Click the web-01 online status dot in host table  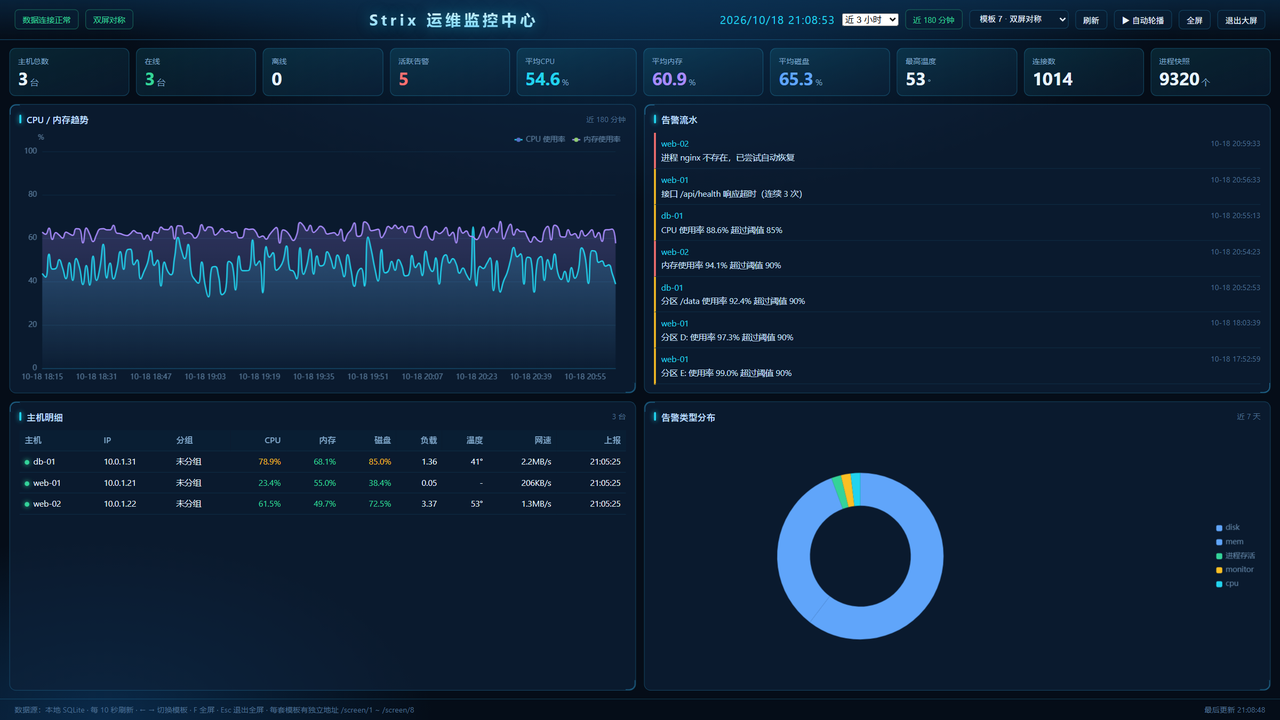[x=27, y=483]
